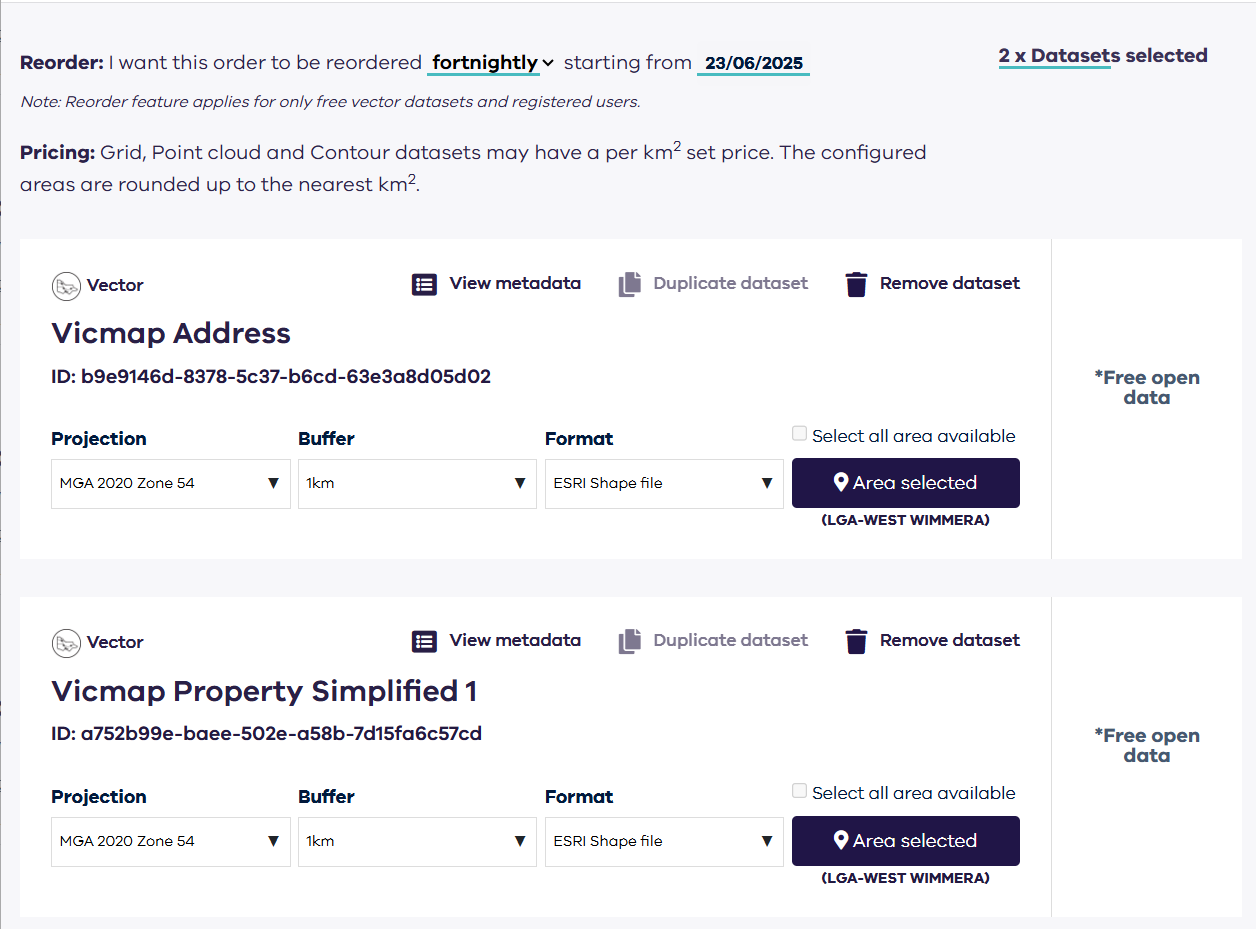This screenshot has height=929, width=1256.
Task: Click Area selected button for Vicmap Address
Action: 905,483
